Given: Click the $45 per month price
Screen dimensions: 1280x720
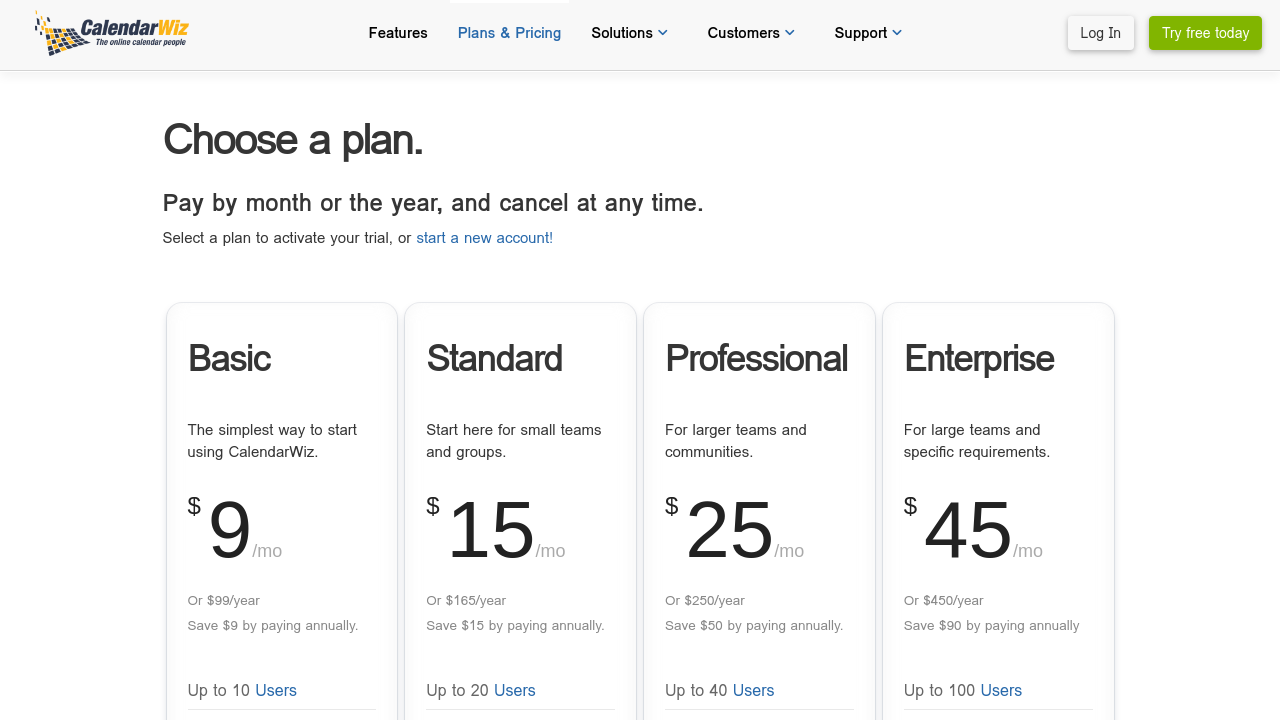Looking at the screenshot, I should point(967,531).
